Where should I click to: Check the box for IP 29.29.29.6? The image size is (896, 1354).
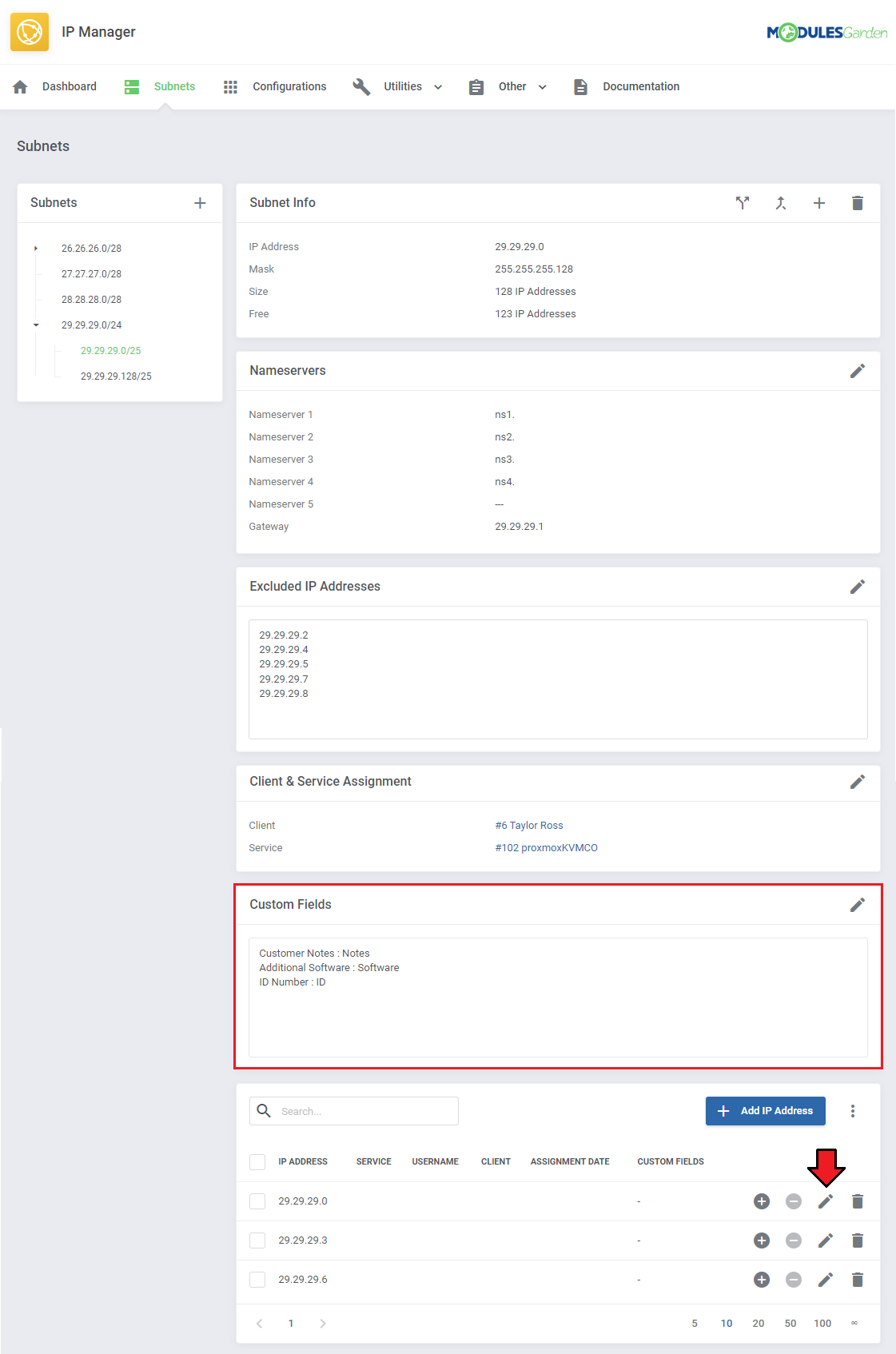coord(257,1280)
